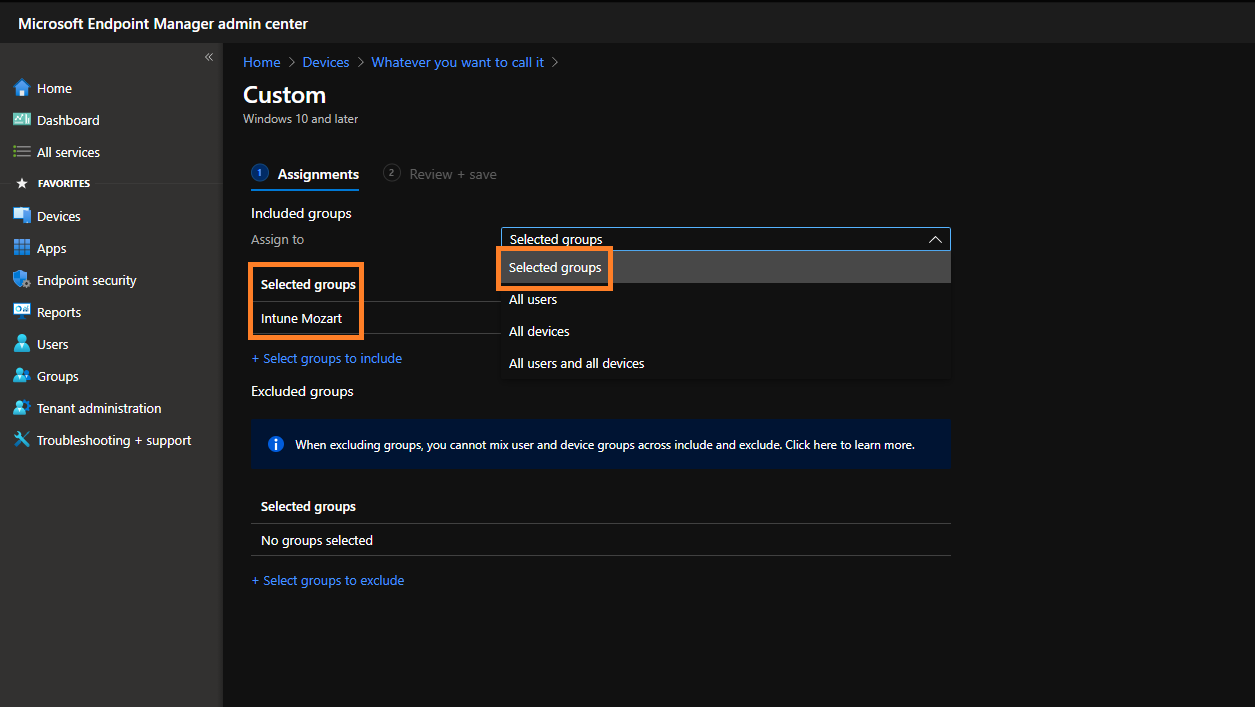Click the Home house icon in sidebar
Screen dimensions: 1256x708
(x=22, y=88)
